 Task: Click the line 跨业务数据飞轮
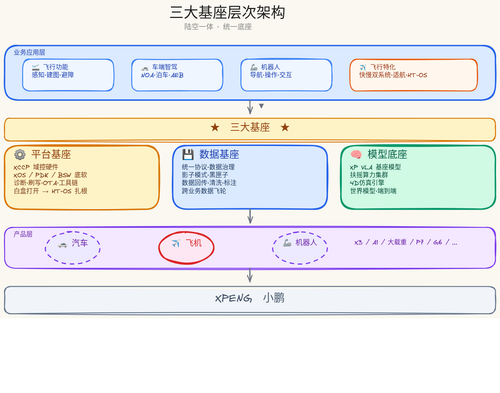coord(204,191)
